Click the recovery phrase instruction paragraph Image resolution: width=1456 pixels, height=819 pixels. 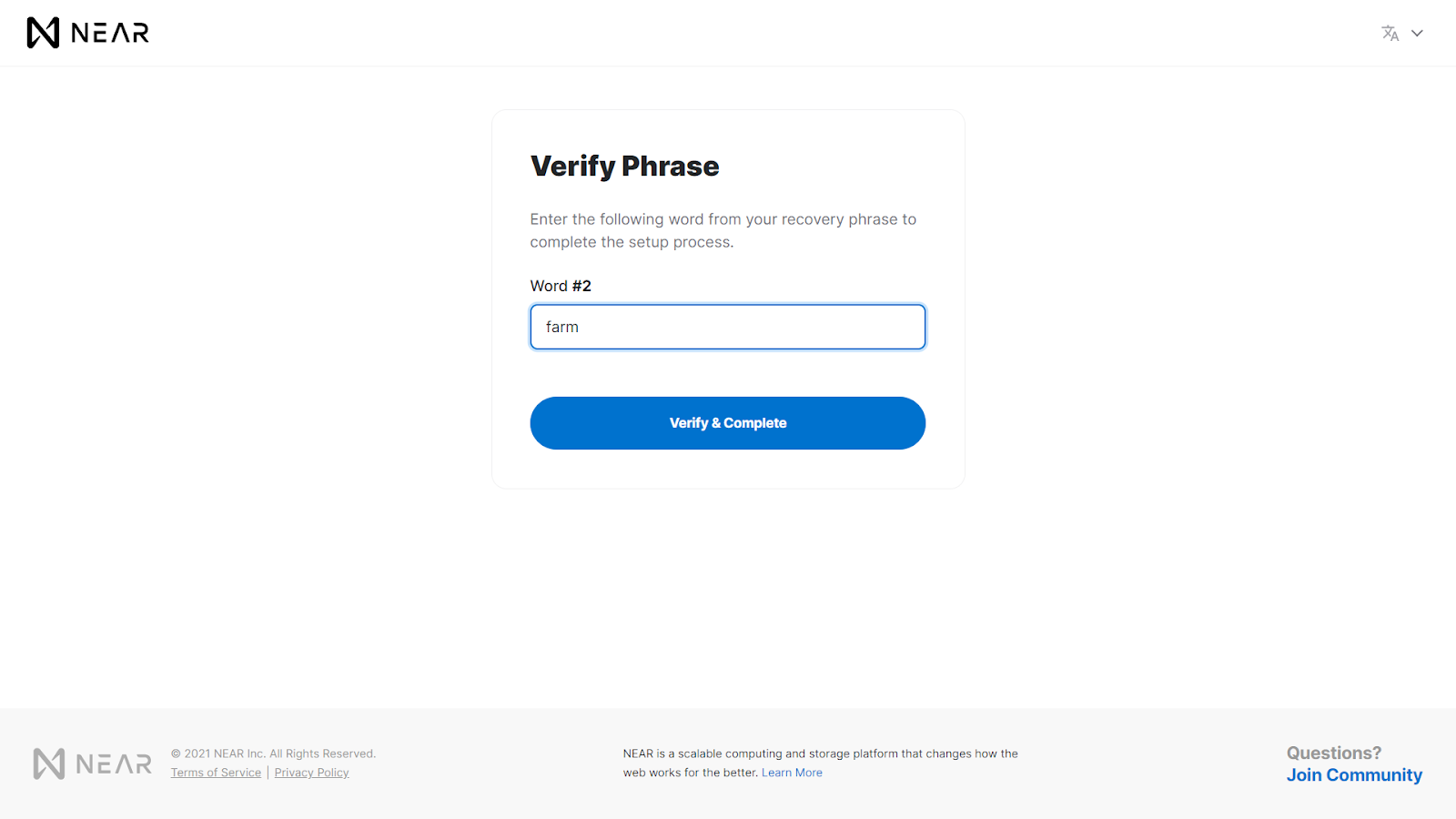723,230
